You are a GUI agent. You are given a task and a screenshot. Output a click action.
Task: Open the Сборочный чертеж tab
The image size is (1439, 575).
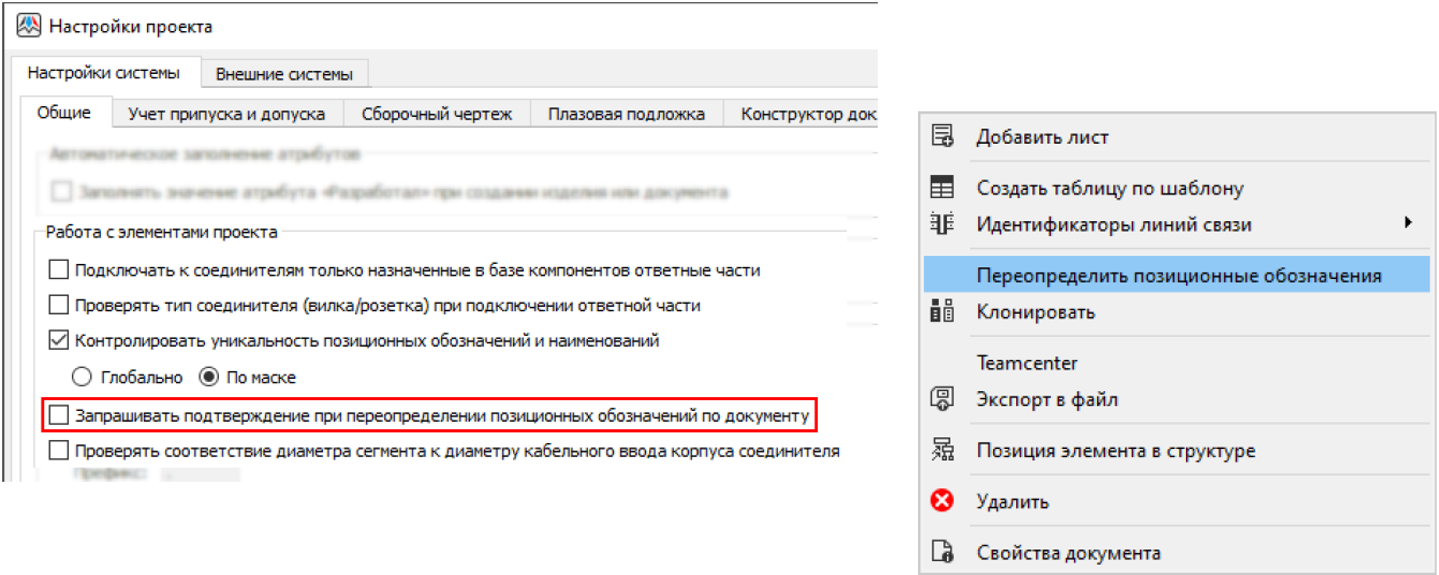pos(437,114)
